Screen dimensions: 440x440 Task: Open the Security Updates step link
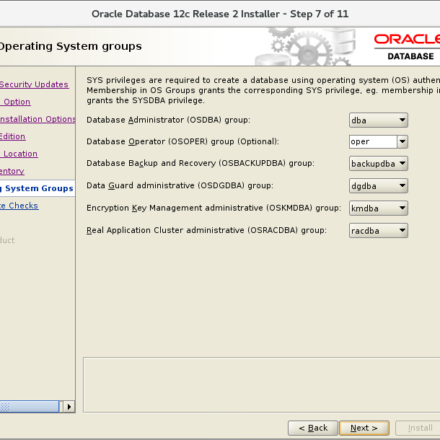coord(34,85)
